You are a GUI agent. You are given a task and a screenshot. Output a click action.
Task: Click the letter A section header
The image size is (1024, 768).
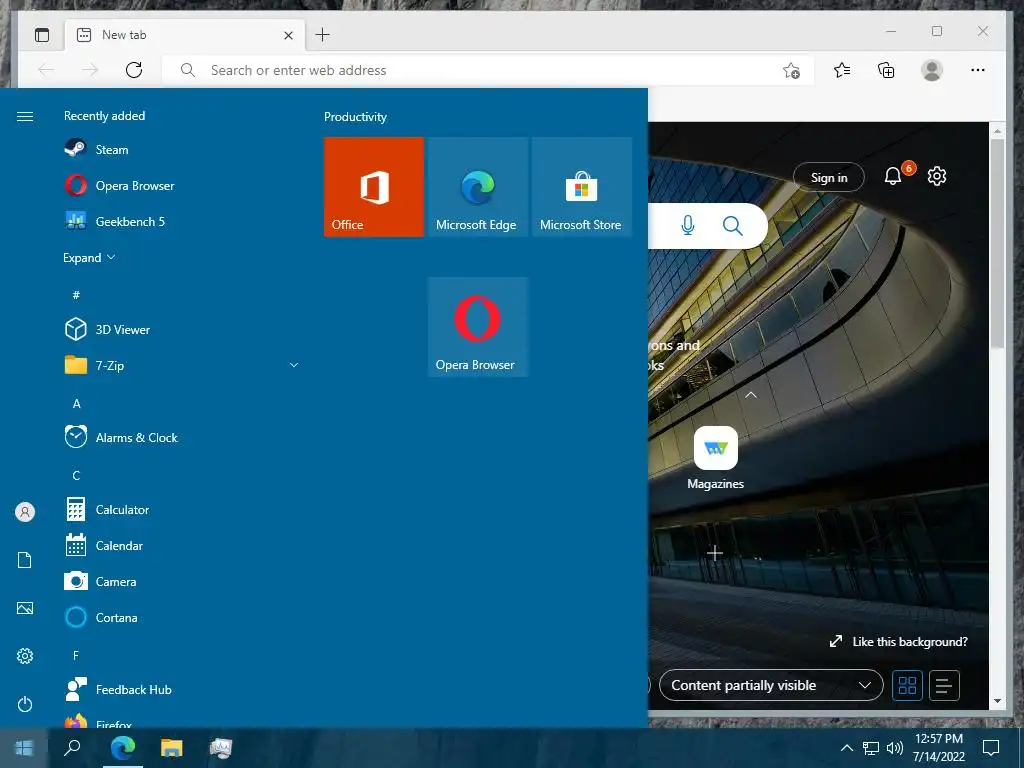click(x=76, y=404)
